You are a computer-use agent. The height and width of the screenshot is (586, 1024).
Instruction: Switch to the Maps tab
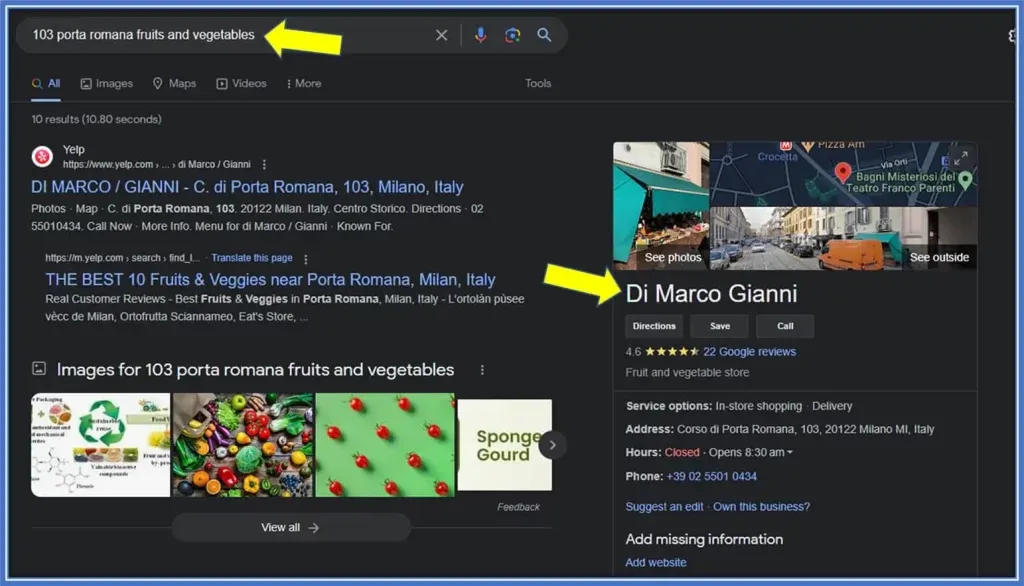point(174,84)
